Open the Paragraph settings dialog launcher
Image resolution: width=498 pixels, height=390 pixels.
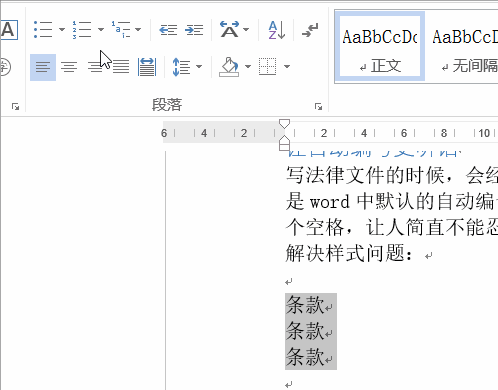tap(318, 107)
